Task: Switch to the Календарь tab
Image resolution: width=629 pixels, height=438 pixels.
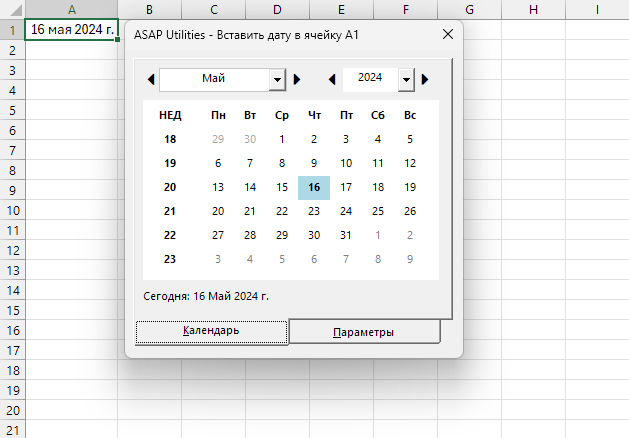Action: 211,332
